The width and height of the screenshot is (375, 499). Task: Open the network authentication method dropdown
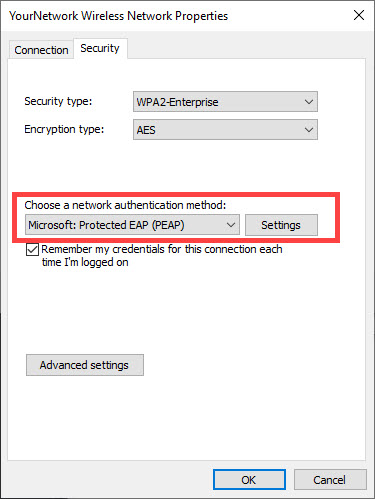coord(132,225)
